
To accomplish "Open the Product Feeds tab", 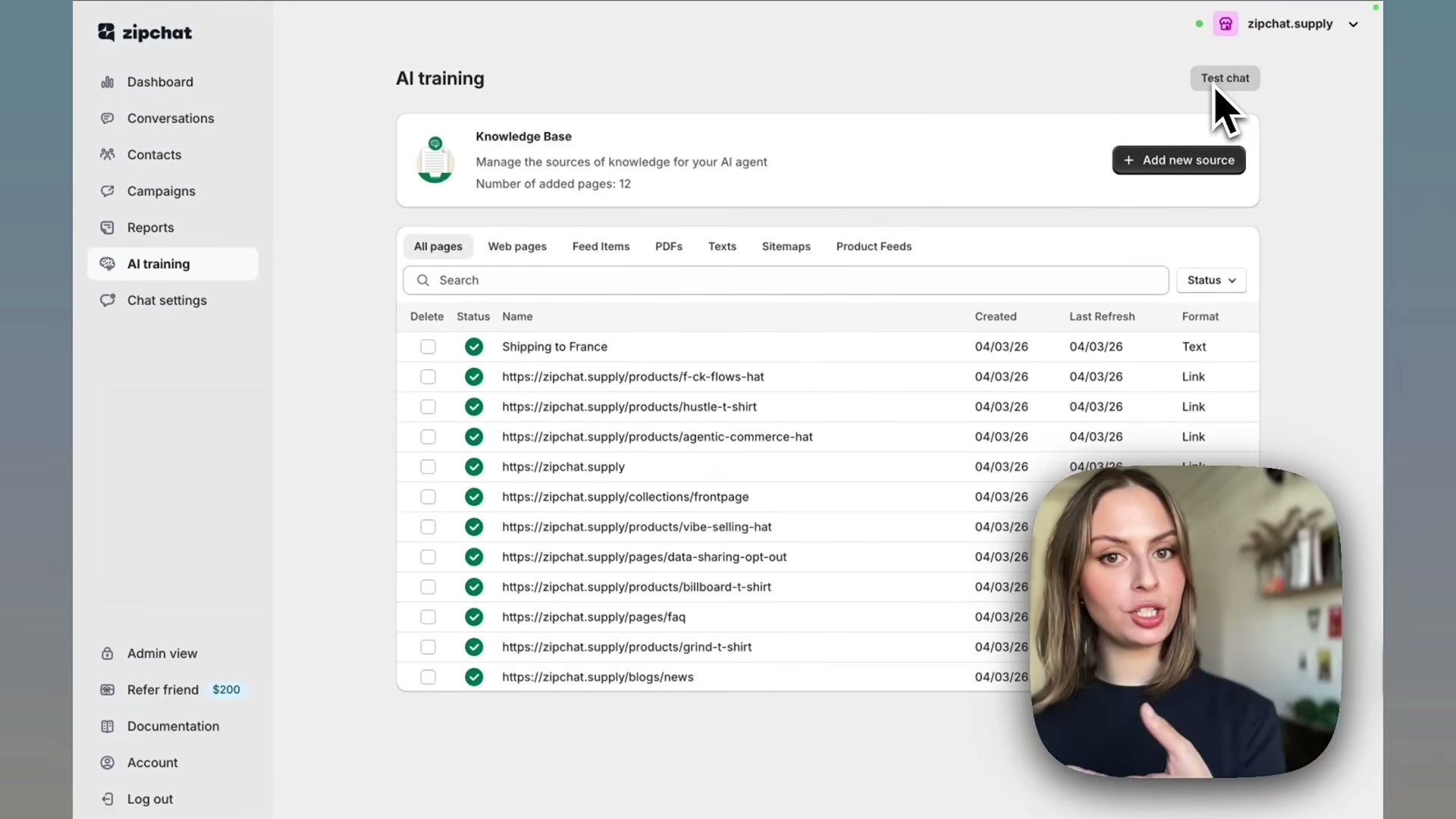I will [874, 246].
